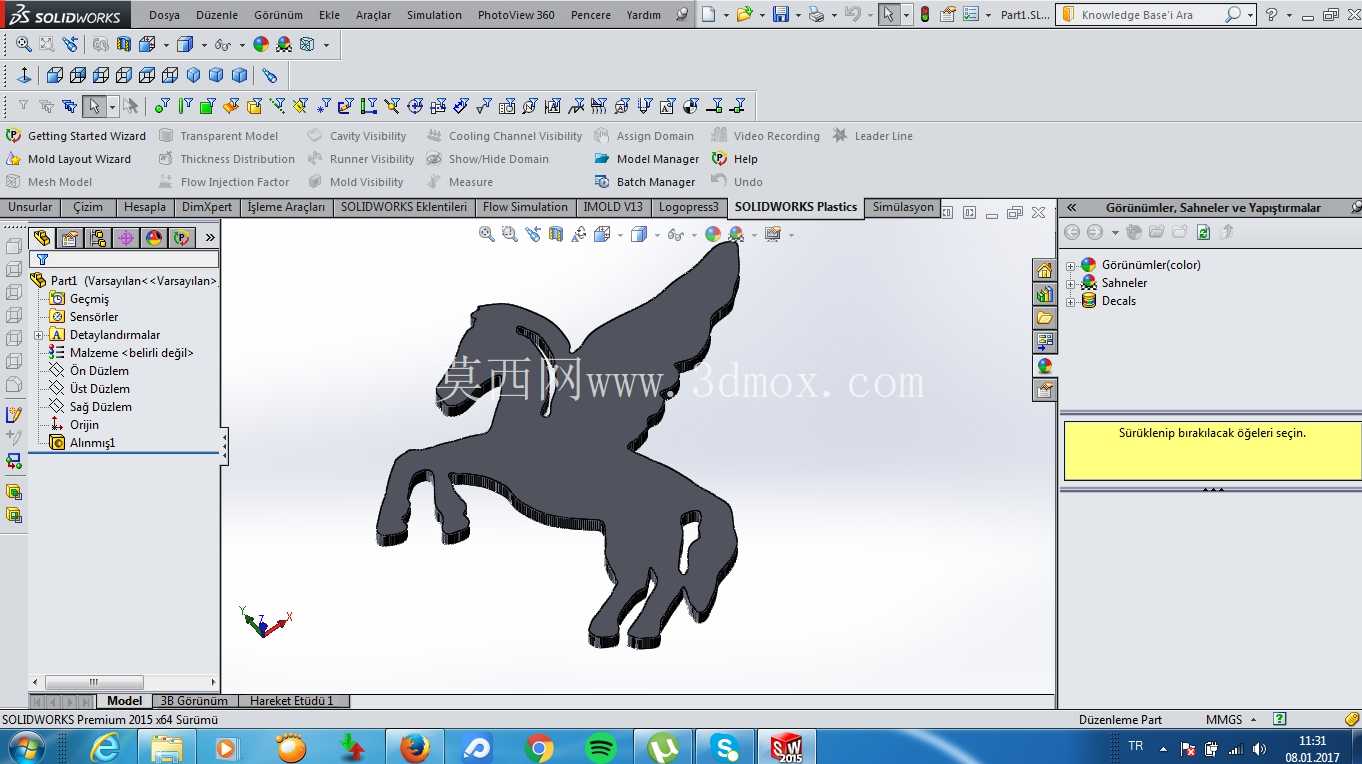Select Ön Düzlem in the feature tree
The height and width of the screenshot is (764, 1362).
click(89, 371)
